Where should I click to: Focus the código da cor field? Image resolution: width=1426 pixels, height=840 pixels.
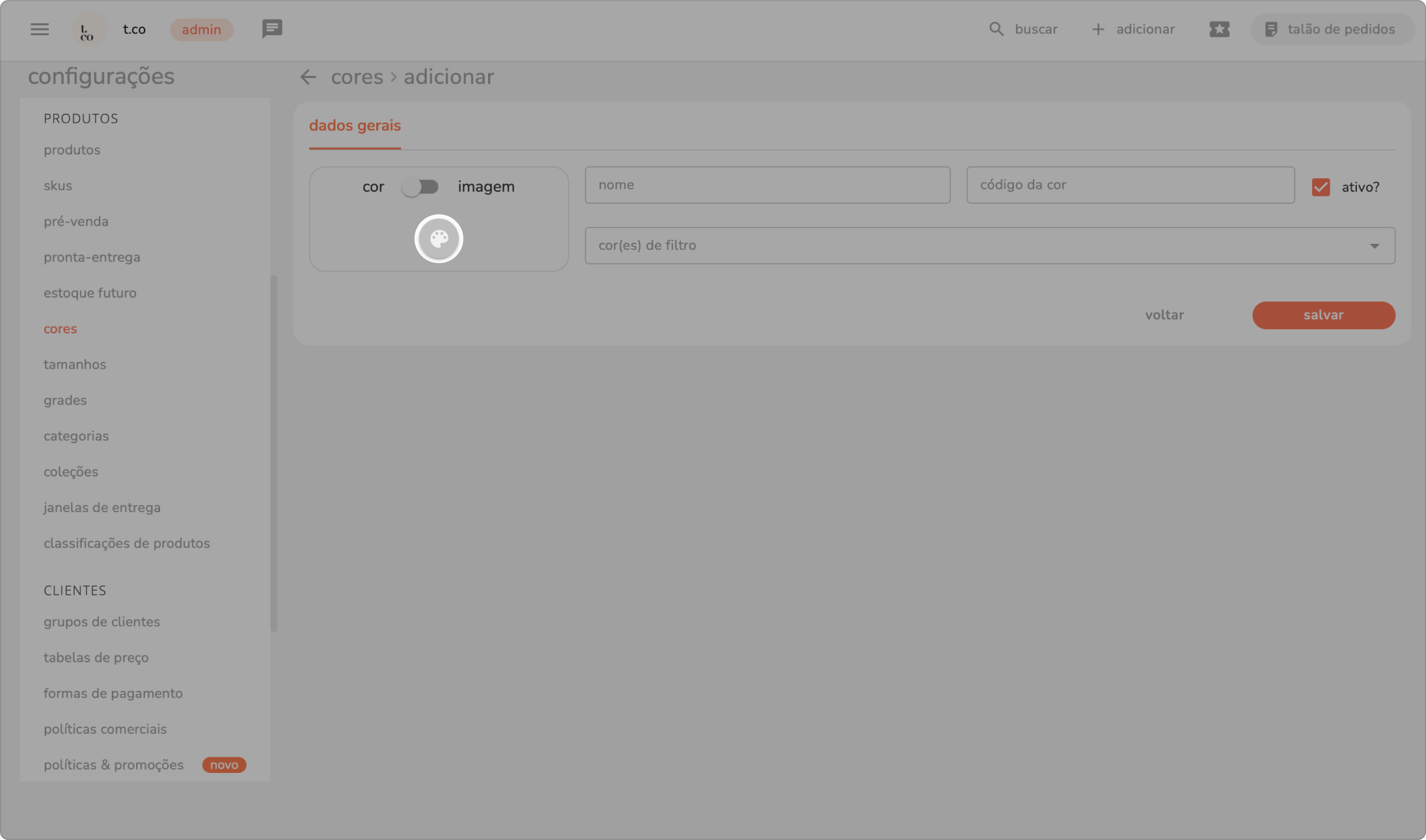(1130, 185)
